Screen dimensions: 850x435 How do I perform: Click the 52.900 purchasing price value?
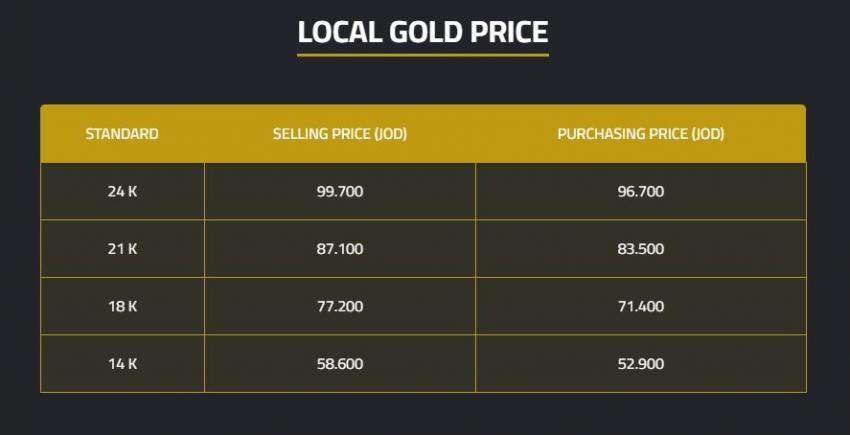[641, 364]
